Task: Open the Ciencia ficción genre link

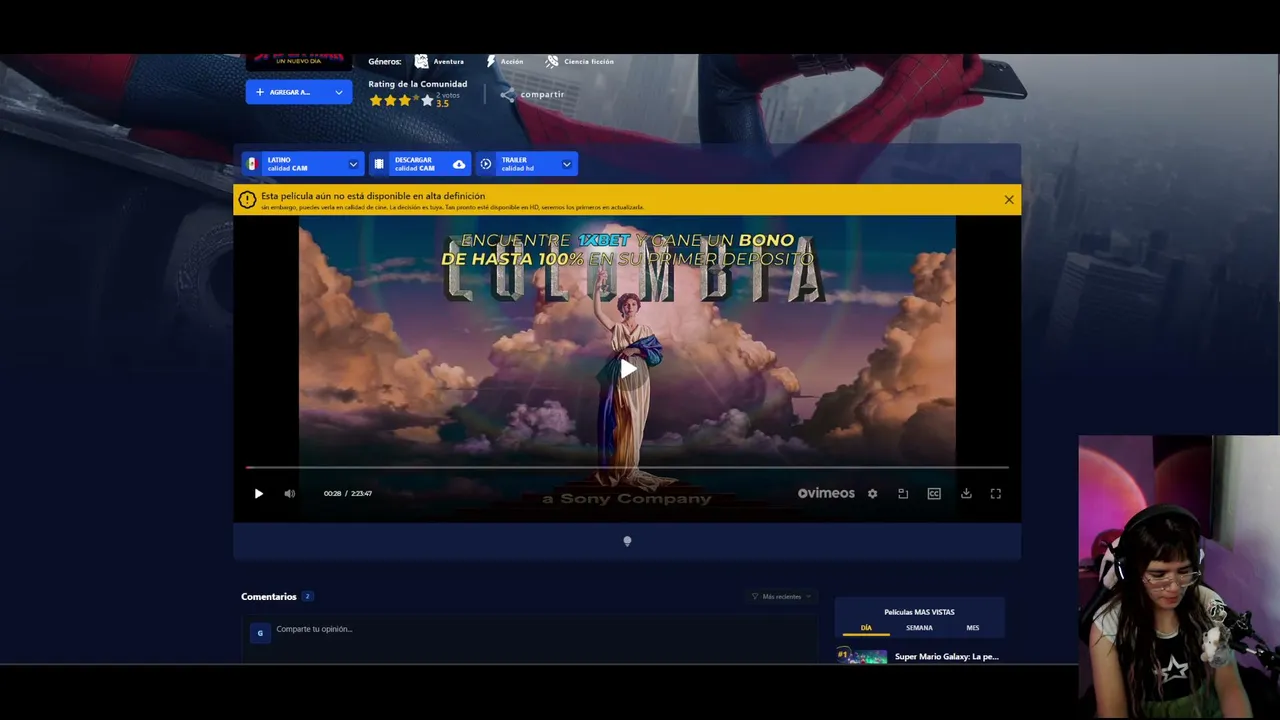Action: tap(589, 61)
